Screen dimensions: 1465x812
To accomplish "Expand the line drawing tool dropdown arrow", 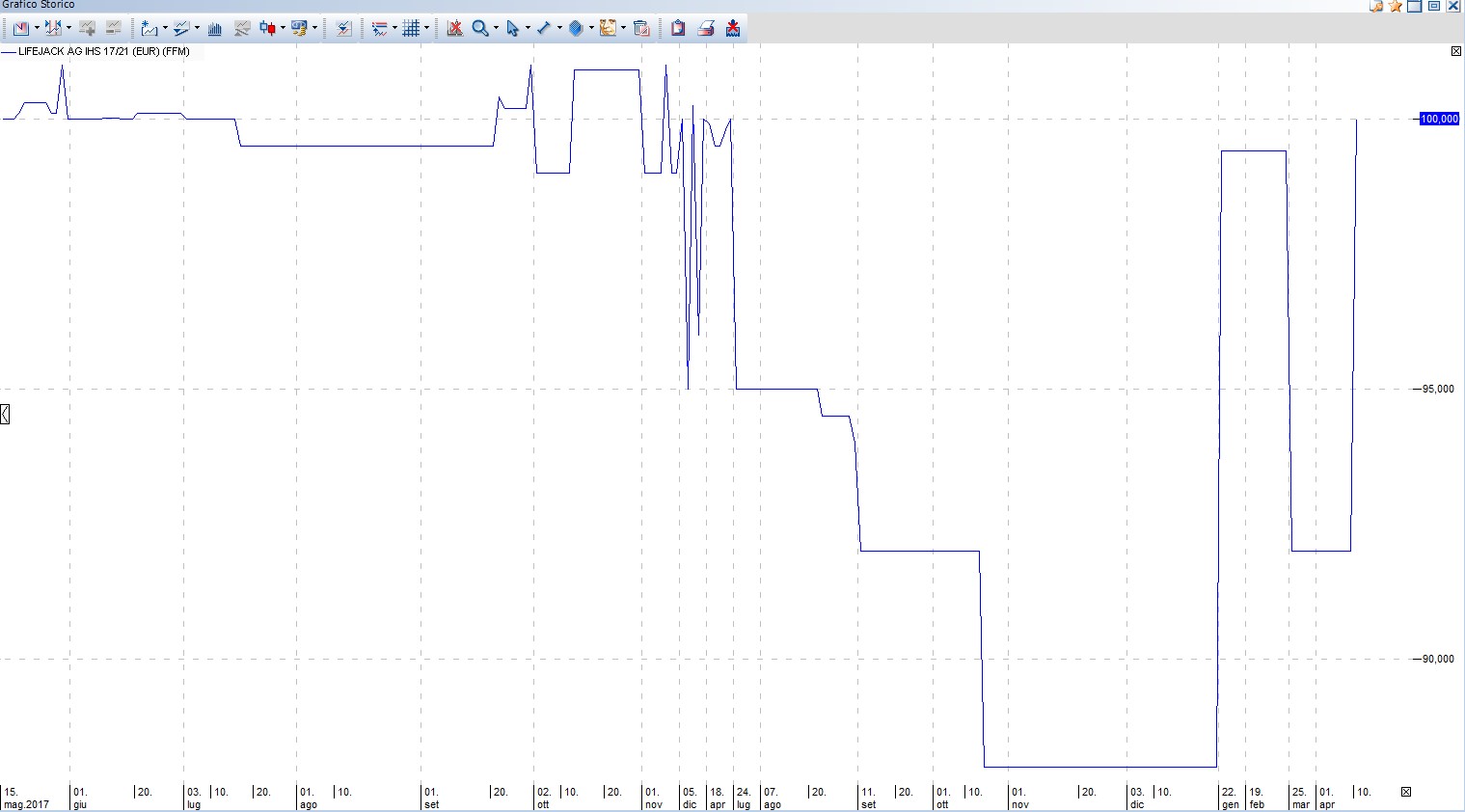I will coord(559,28).
